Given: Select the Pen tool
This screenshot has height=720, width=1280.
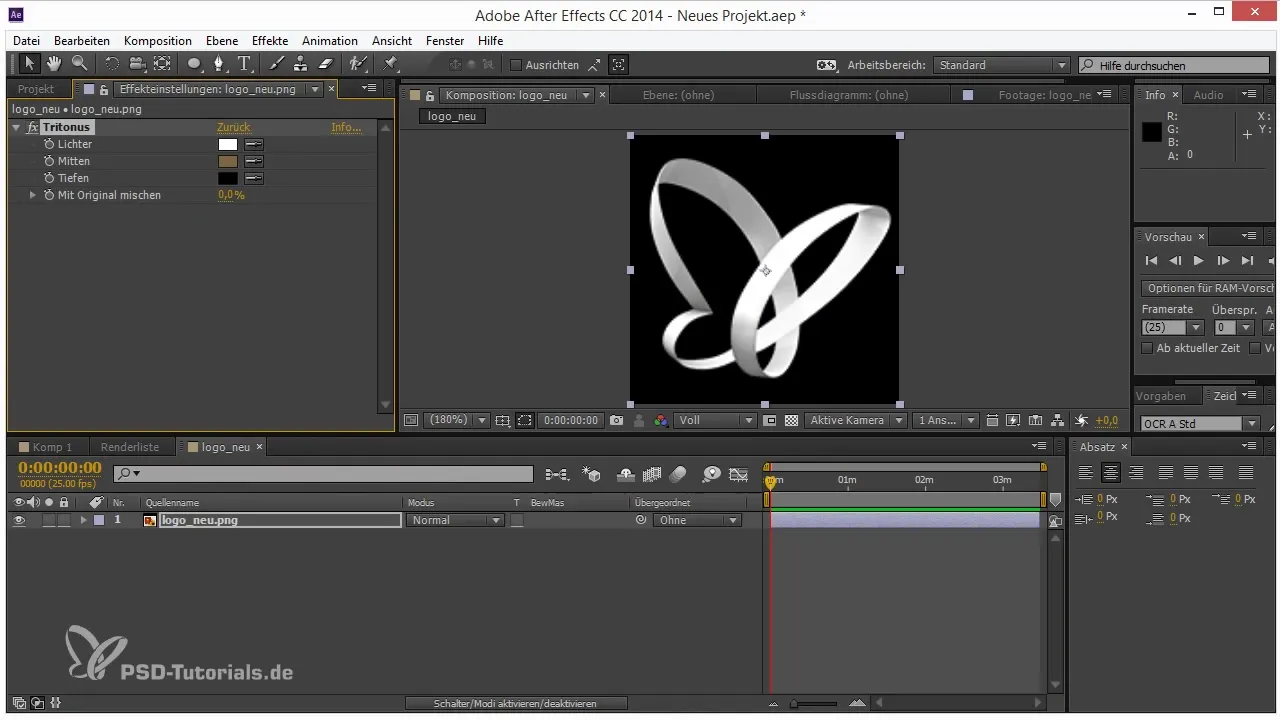Looking at the screenshot, I should click(220, 64).
